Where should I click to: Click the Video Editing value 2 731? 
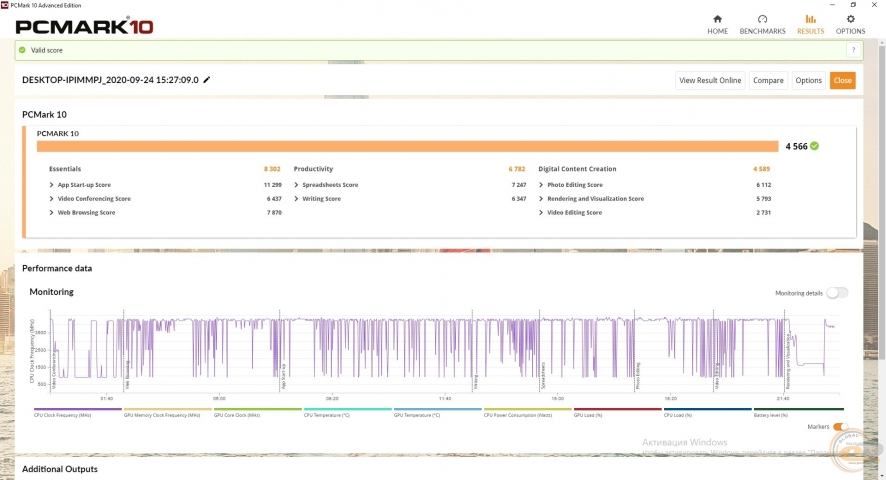point(763,213)
